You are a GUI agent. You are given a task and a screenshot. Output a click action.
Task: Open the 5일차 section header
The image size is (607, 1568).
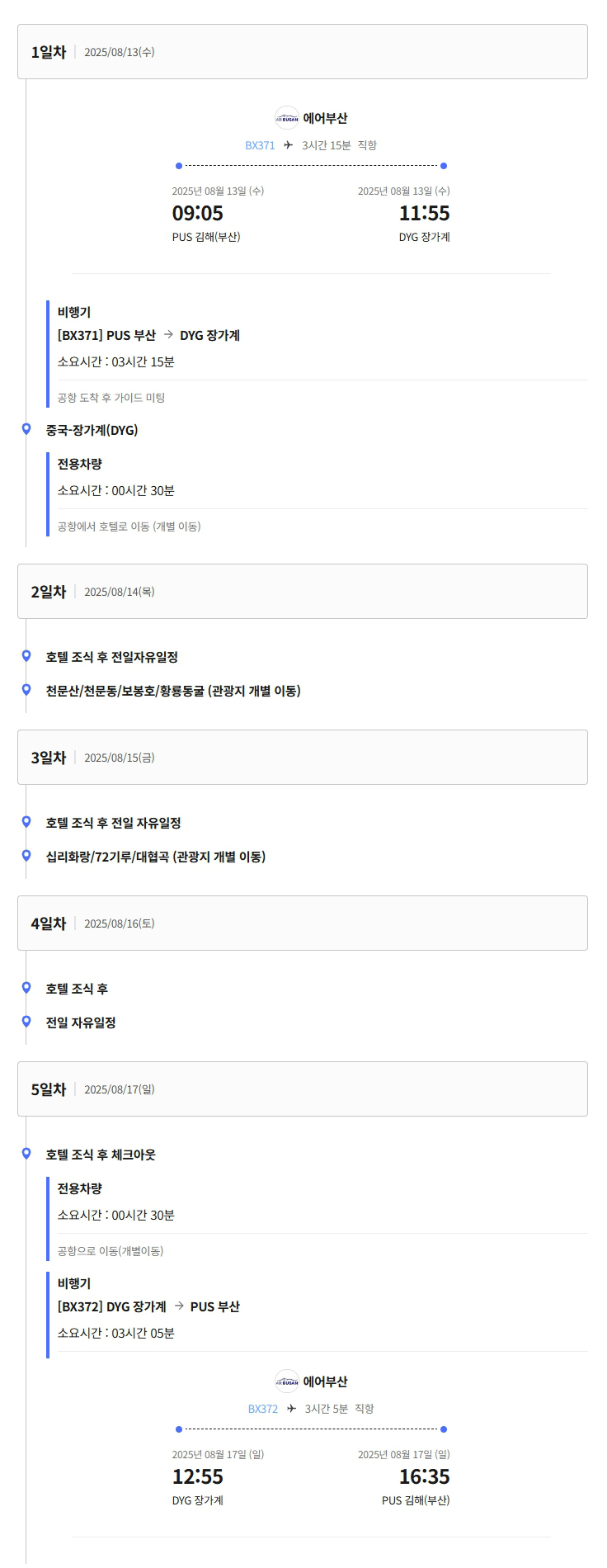[303, 1089]
